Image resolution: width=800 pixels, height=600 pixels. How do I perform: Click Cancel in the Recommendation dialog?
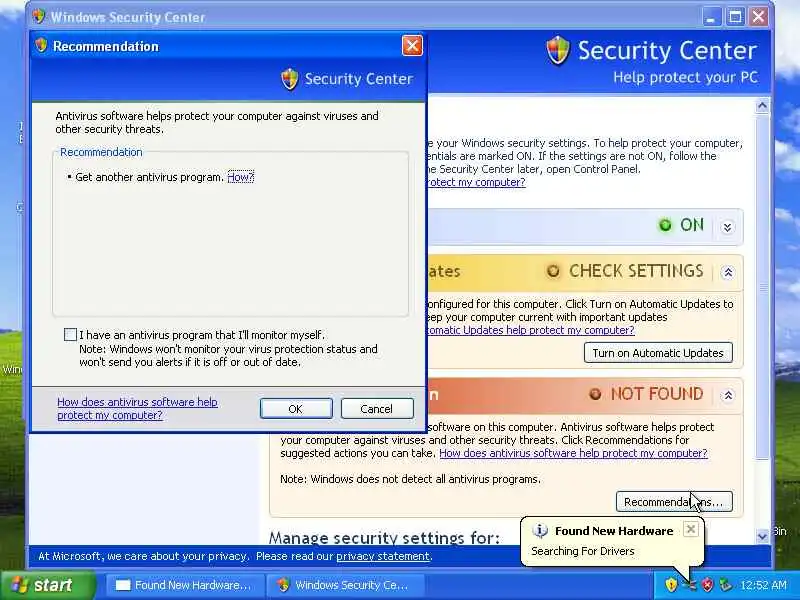coord(377,409)
